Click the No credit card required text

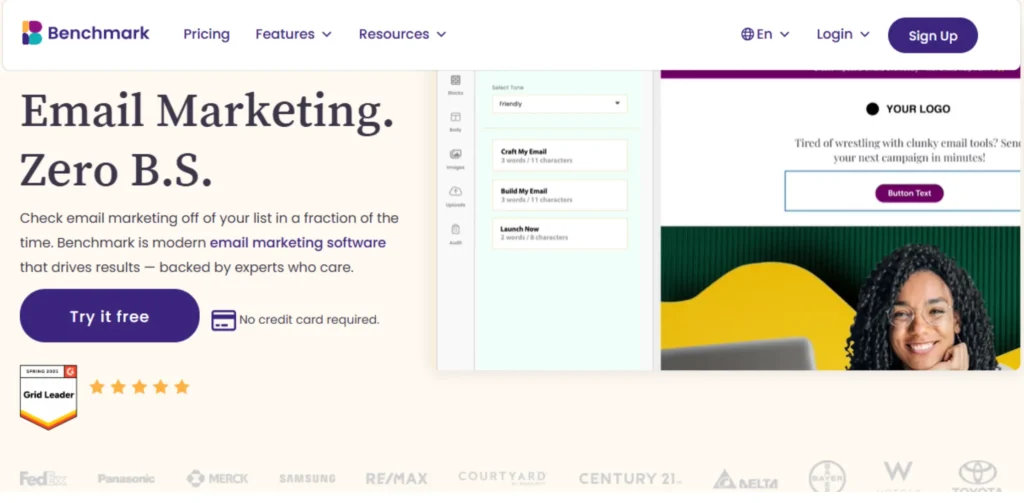[x=309, y=319]
